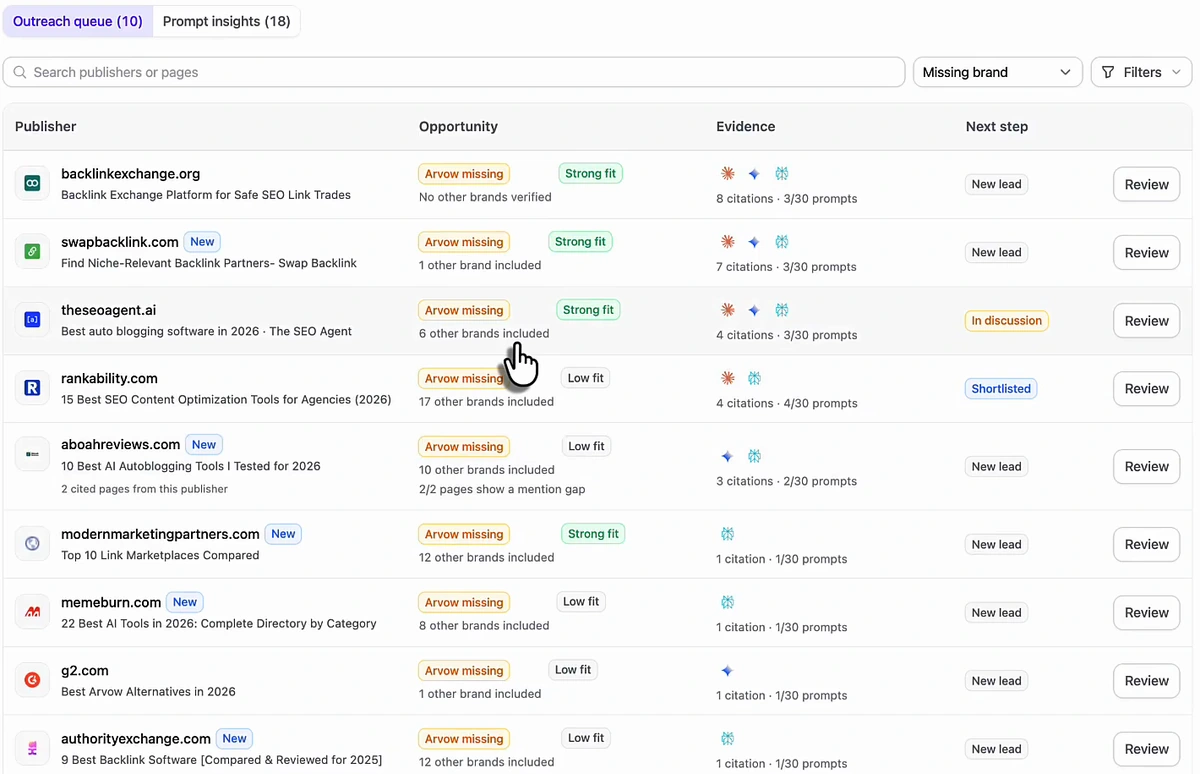This screenshot has height=774, width=1200.
Task: Expand the Filters dropdown
Action: (x=1141, y=72)
